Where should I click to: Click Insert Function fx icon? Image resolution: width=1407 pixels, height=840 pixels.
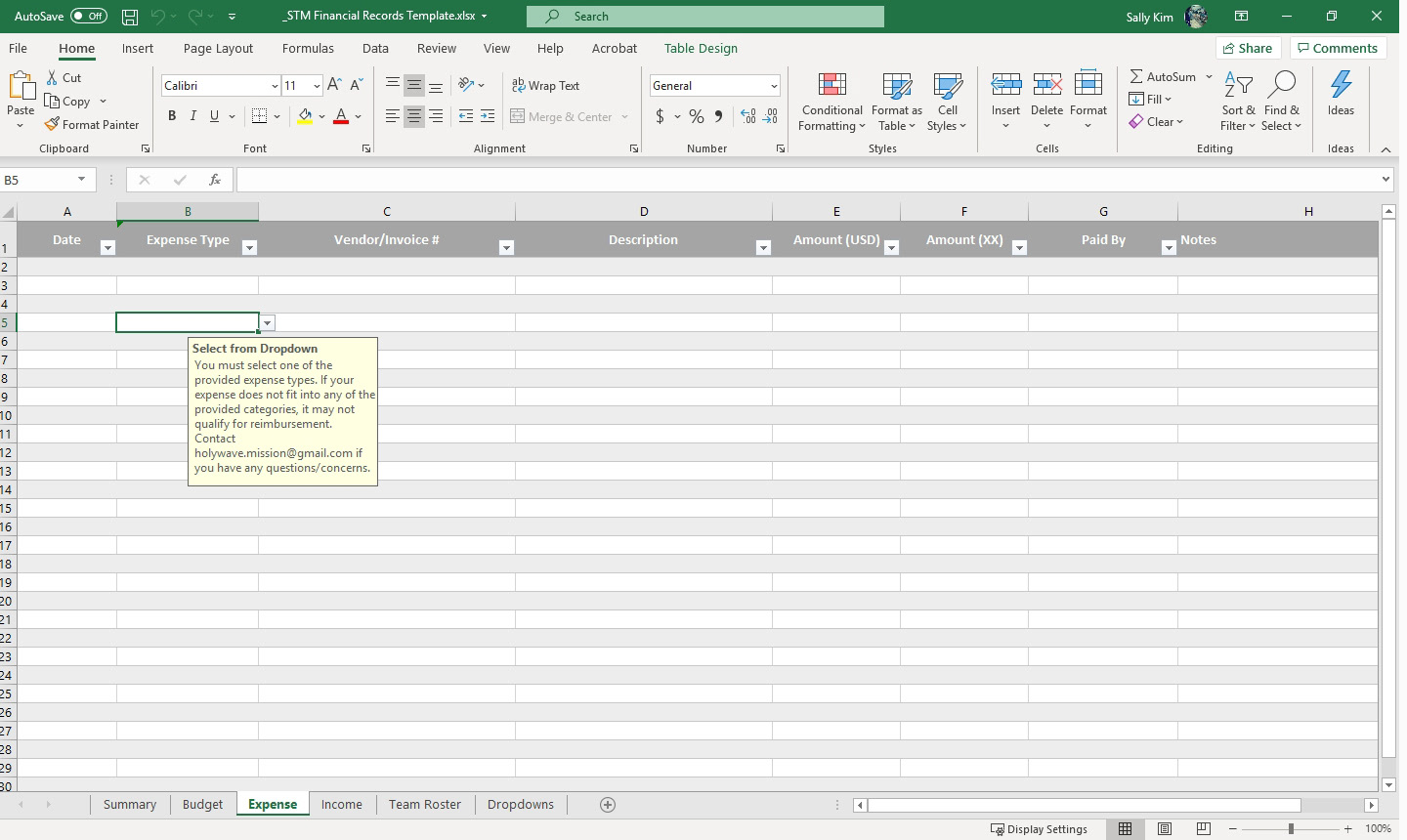[215, 180]
